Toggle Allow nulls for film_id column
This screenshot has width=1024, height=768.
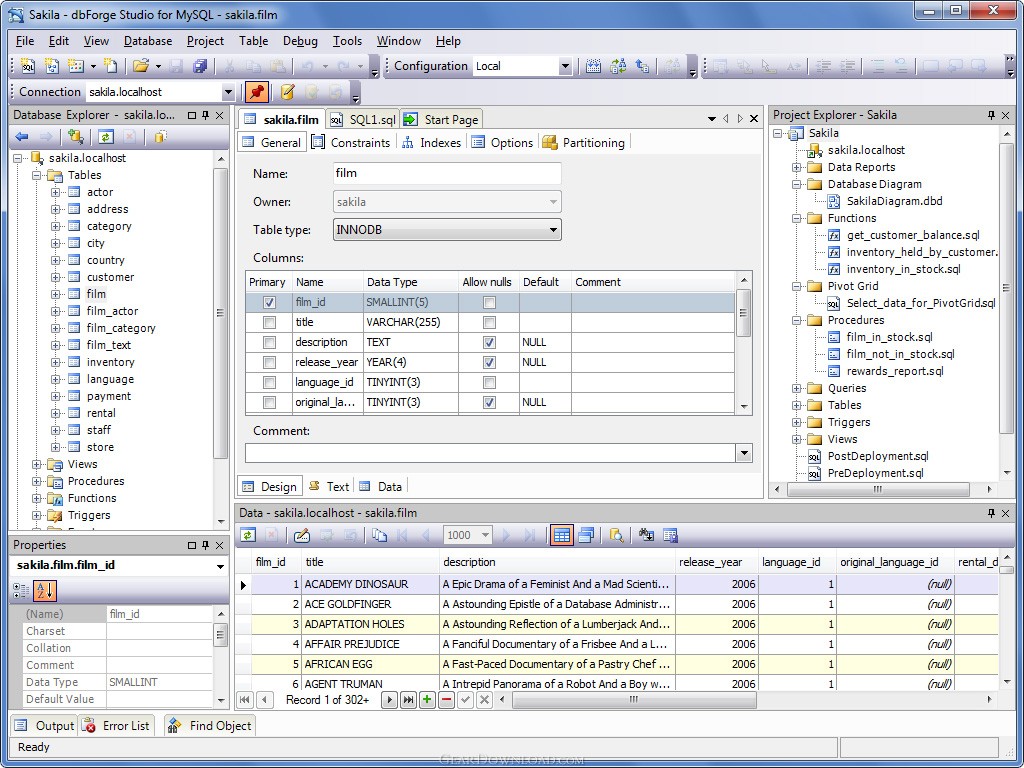click(489, 302)
